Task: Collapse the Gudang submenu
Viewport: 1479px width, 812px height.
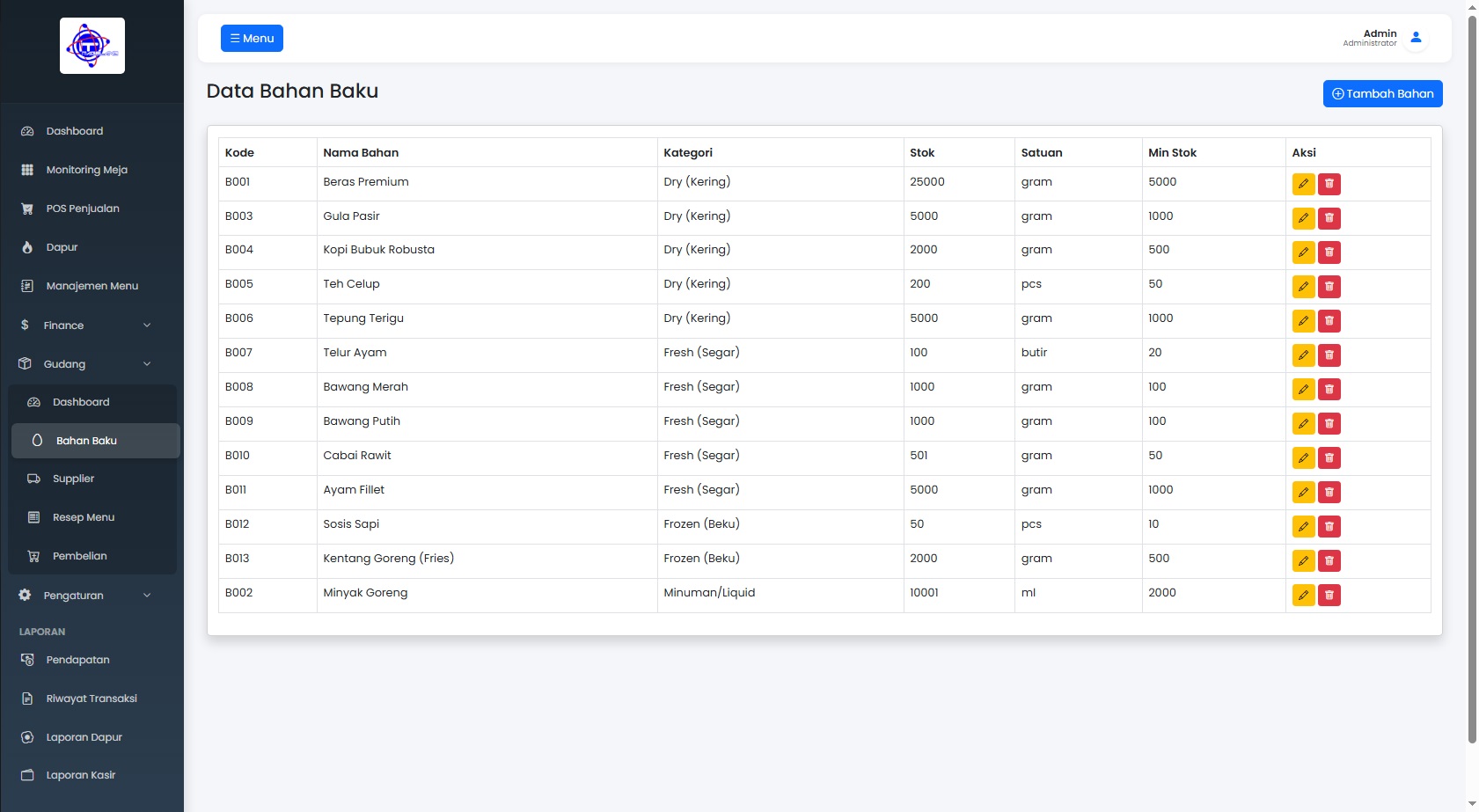Action: coord(92,364)
